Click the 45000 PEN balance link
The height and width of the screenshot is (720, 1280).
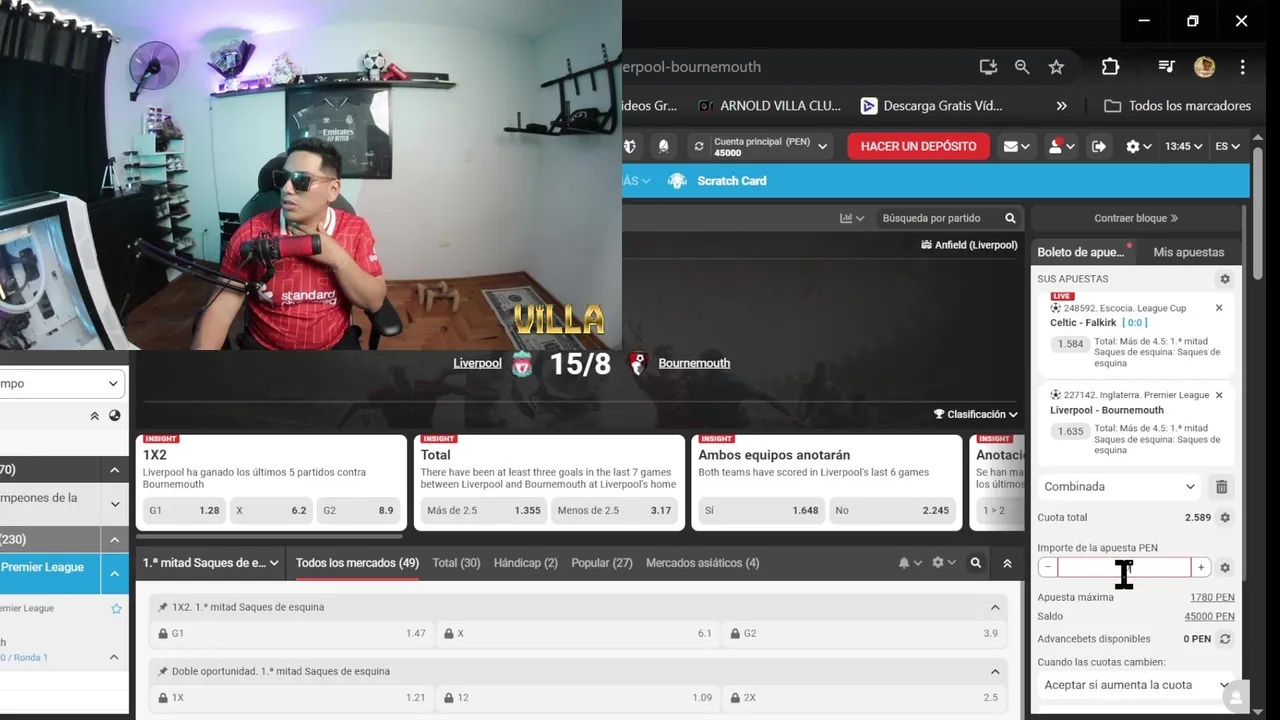[x=1210, y=617]
